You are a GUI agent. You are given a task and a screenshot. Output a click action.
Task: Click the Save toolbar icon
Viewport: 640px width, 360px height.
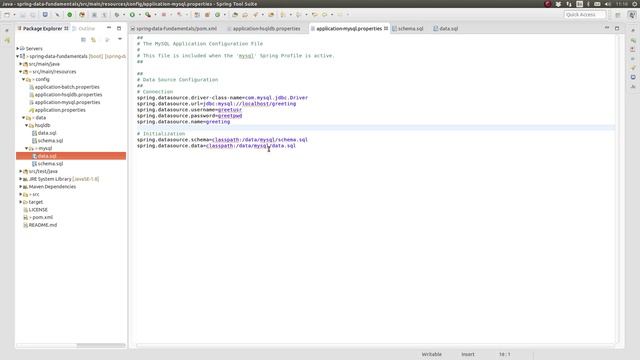pyautogui.click(x=23, y=15)
